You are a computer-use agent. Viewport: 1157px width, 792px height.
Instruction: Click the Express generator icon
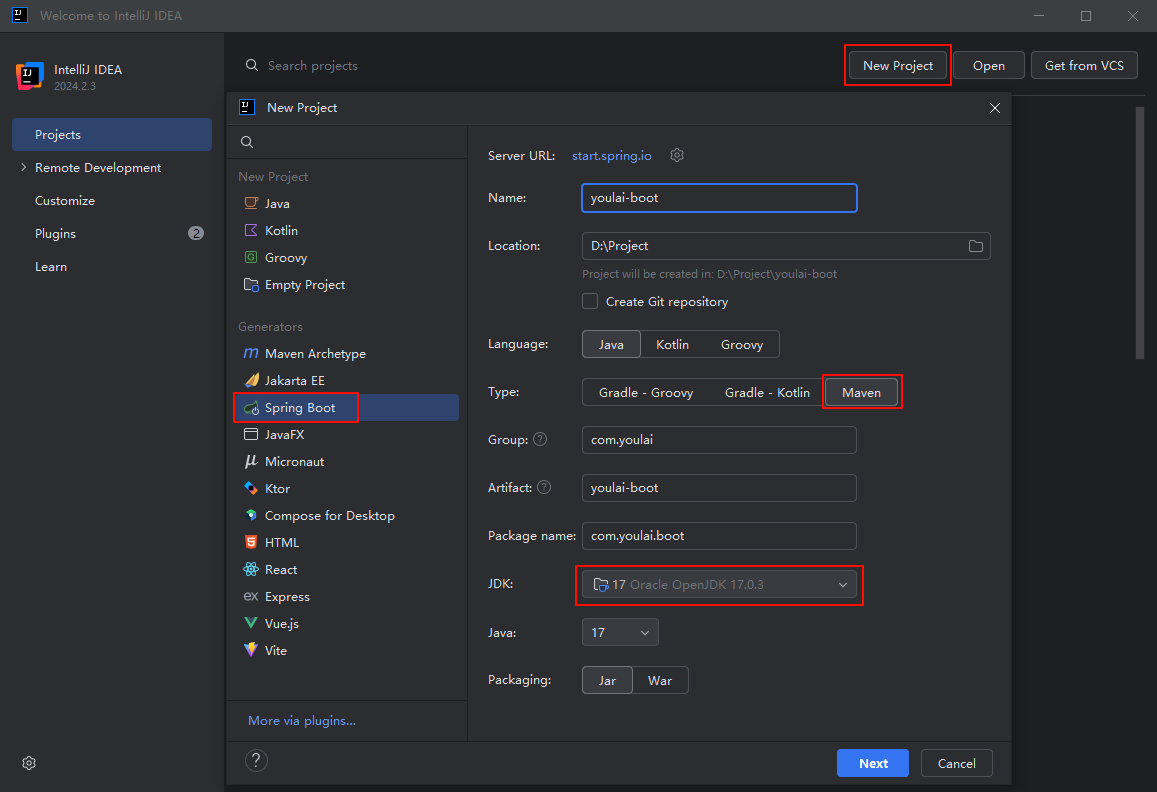click(x=251, y=596)
